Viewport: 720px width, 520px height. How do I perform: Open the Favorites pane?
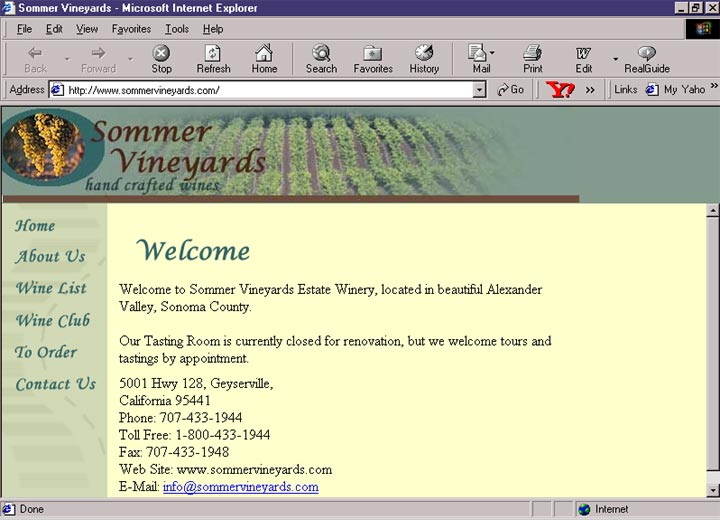tap(373, 59)
